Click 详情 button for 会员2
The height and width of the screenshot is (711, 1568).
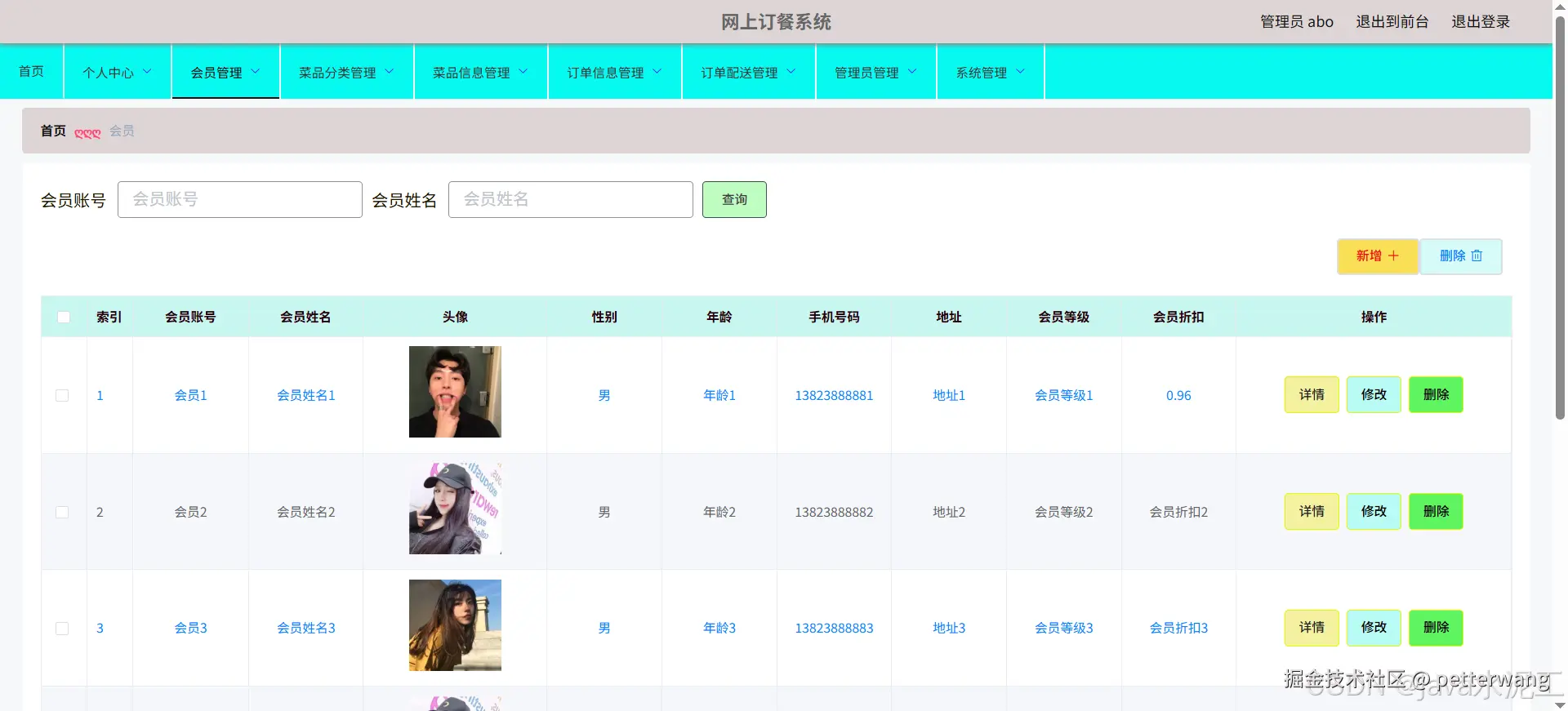click(1312, 511)
